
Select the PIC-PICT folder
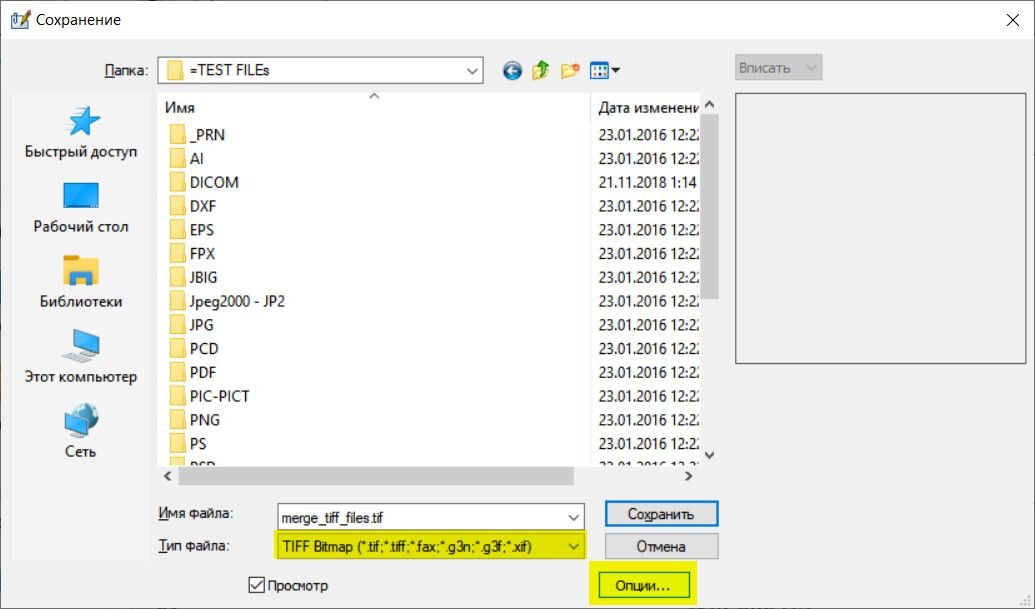(210, 396)
